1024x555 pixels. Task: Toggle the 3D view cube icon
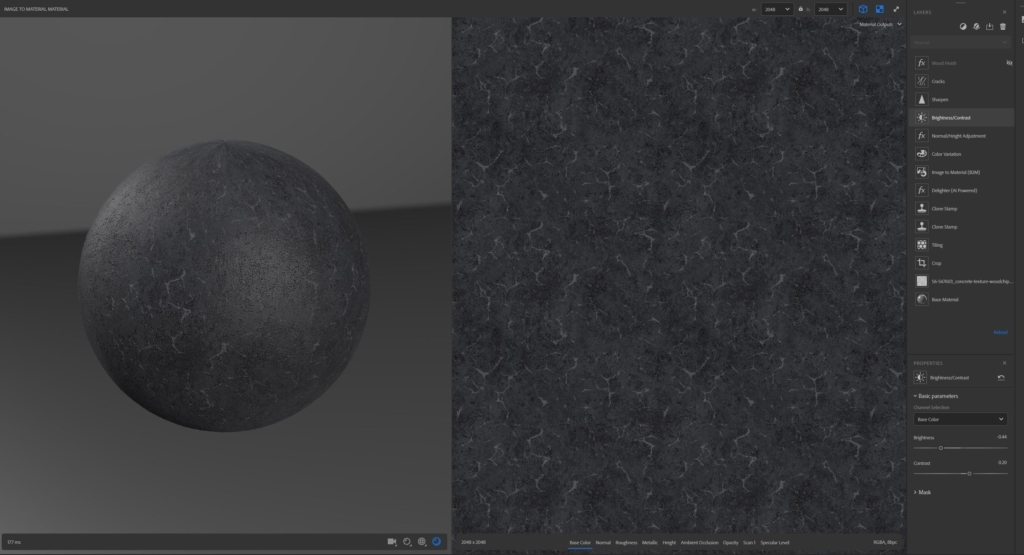pos(863,9)
